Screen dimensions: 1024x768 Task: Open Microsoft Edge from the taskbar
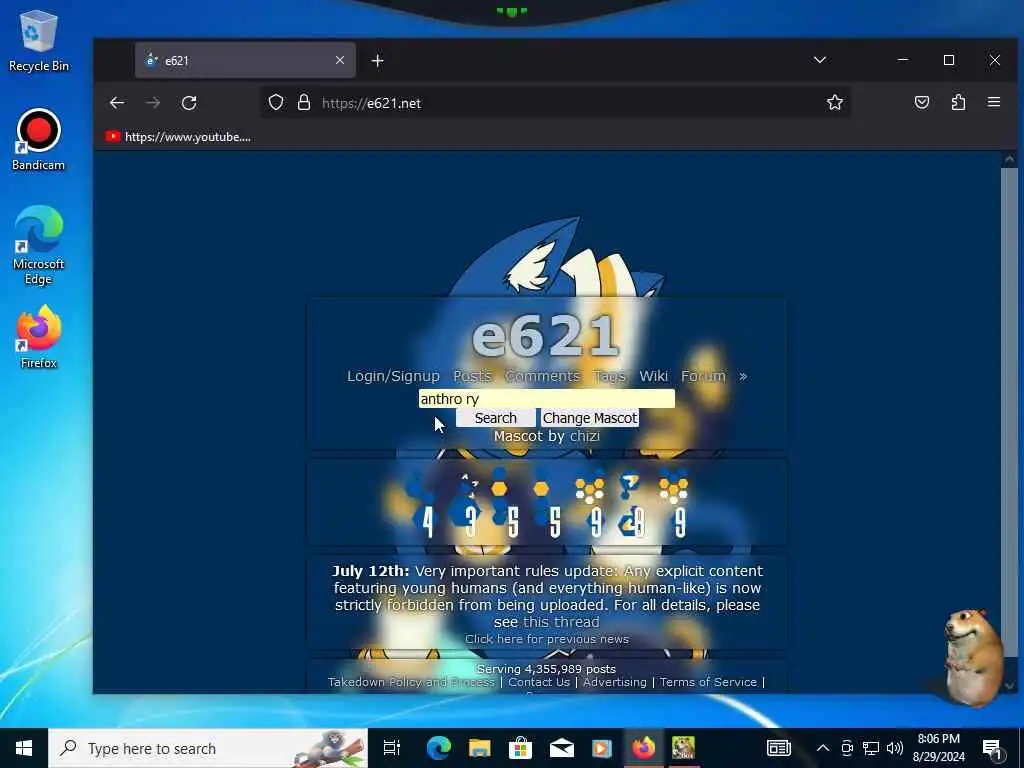pos(438,748)
